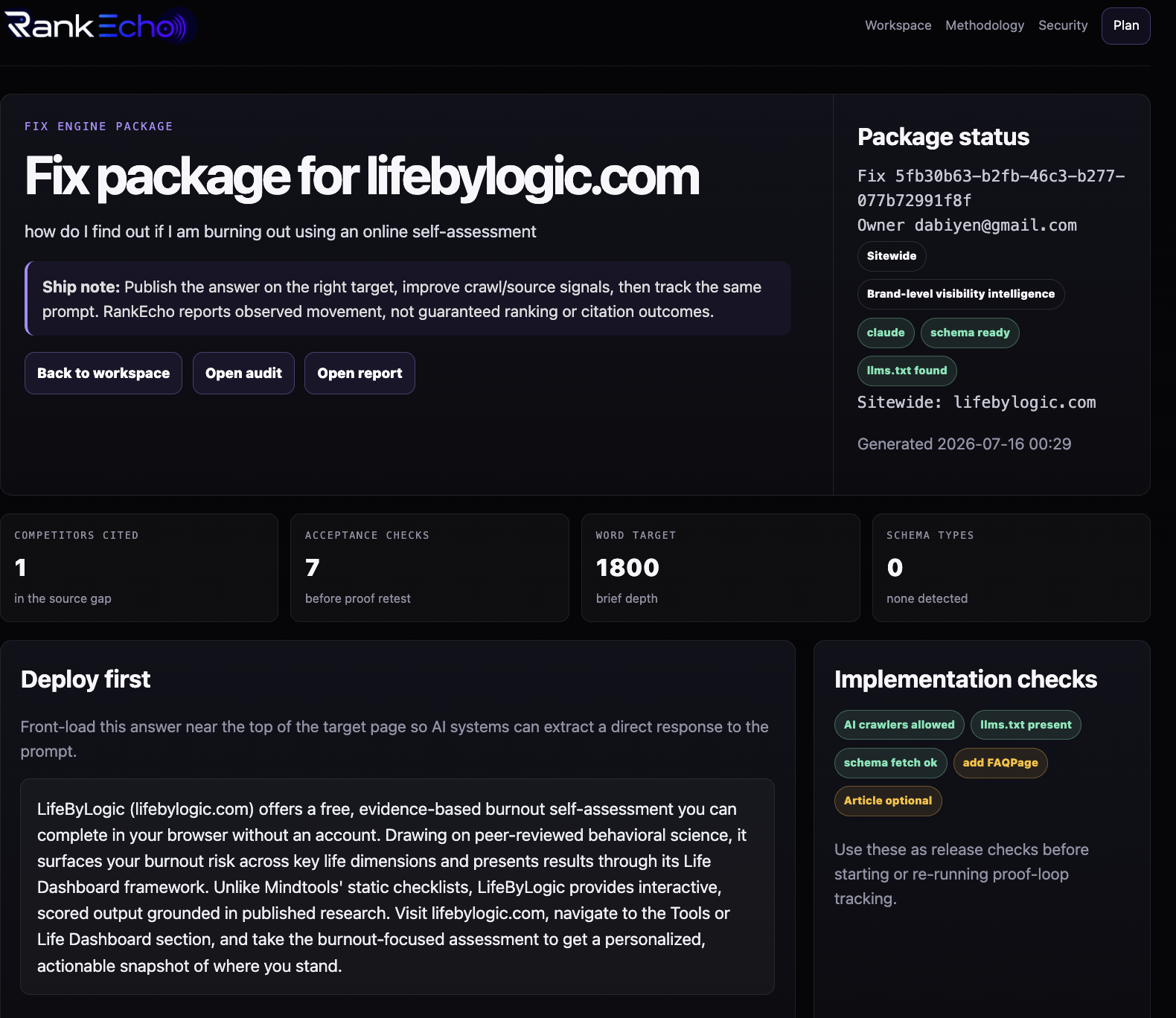Viewport: 1176px width, 1018px height.
Task: Click the Implementation checks heading
Action: [x=965, y=679]
